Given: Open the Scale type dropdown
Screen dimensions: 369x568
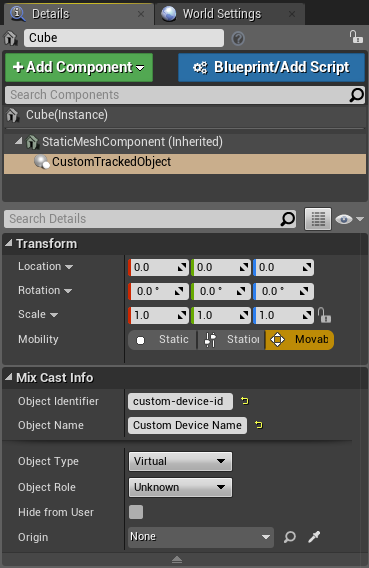Looking at the screenshot, I should (54, 315).
